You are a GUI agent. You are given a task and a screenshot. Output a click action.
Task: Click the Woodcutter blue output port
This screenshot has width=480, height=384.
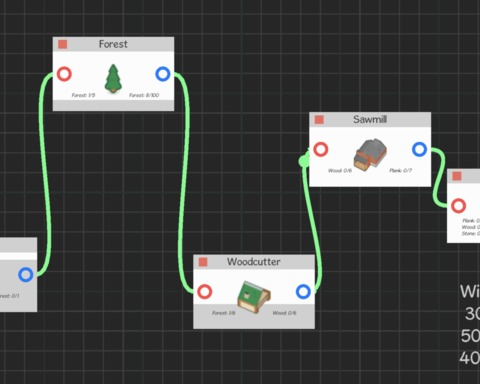click(x=303, y=292)
